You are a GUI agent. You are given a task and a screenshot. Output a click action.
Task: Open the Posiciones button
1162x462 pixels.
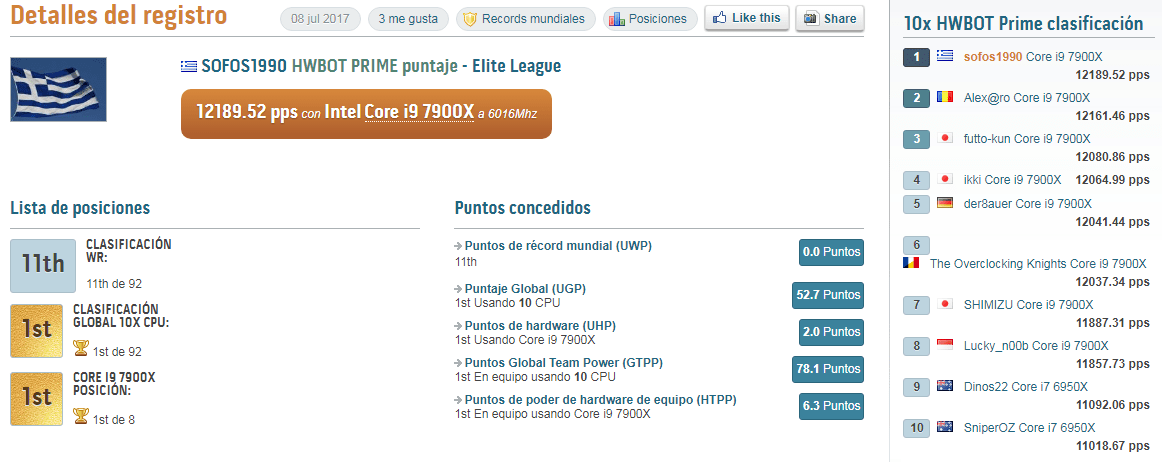(649, 19)
